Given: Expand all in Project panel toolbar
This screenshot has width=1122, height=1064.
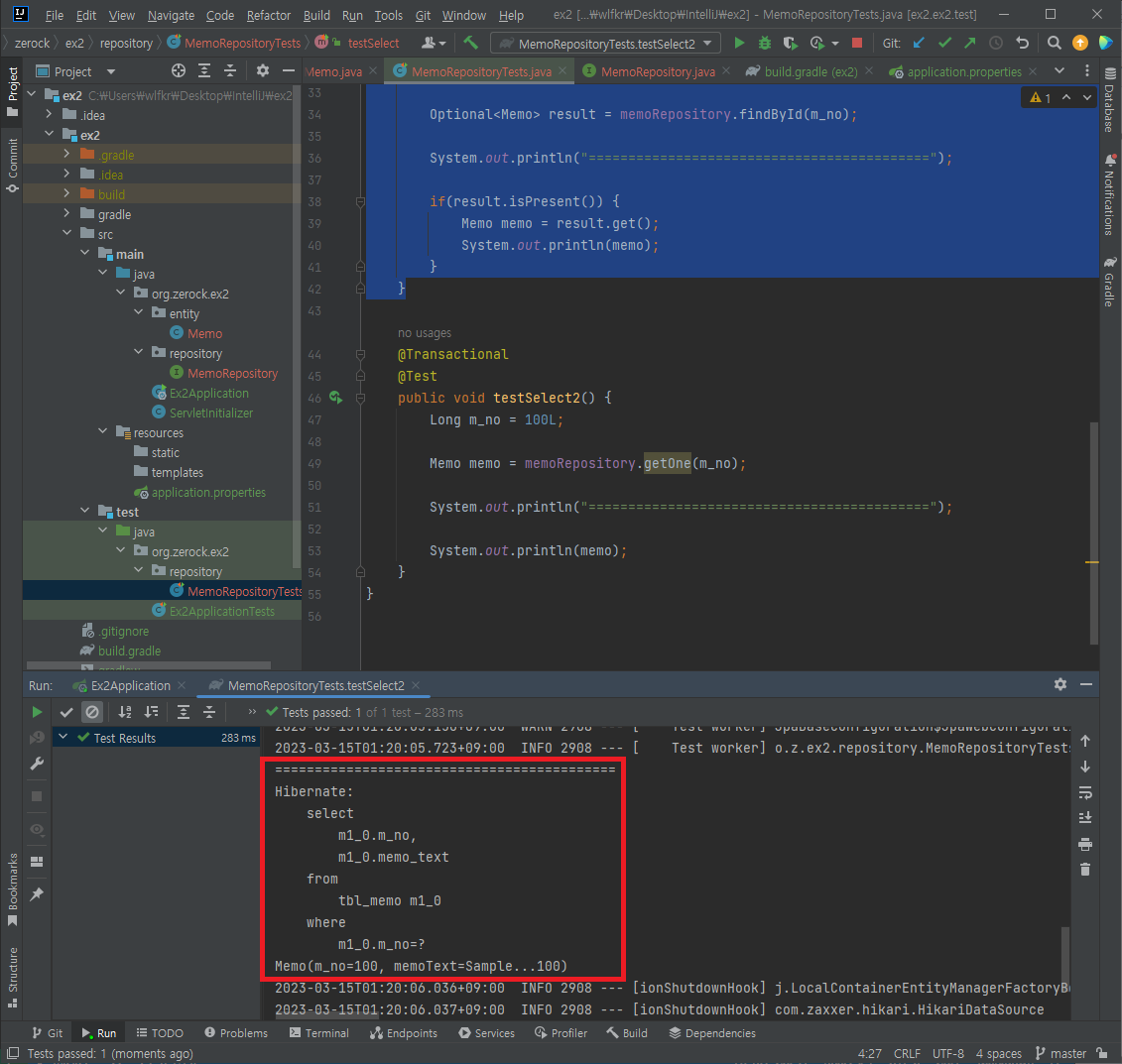Looking at the screenshot, I should (204, 70).
